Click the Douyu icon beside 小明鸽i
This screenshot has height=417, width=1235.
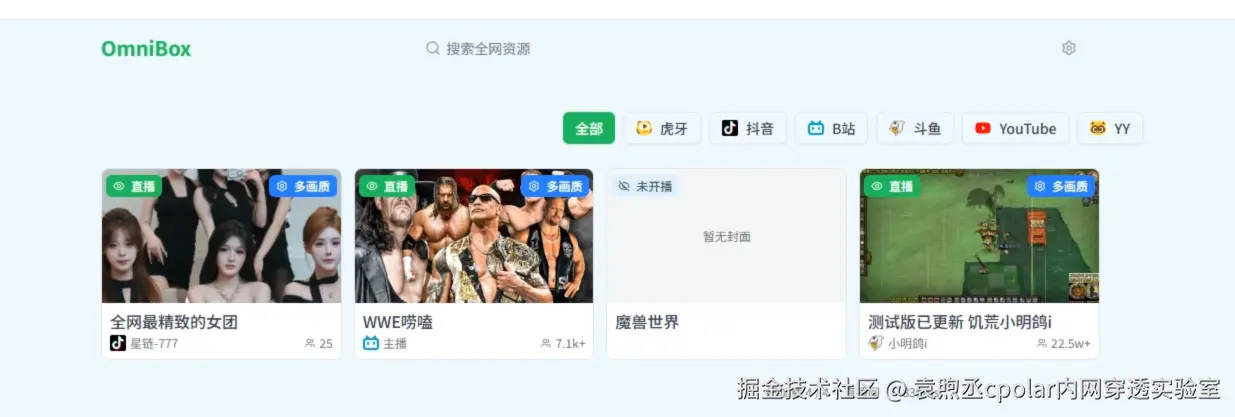tap(876, 343)
